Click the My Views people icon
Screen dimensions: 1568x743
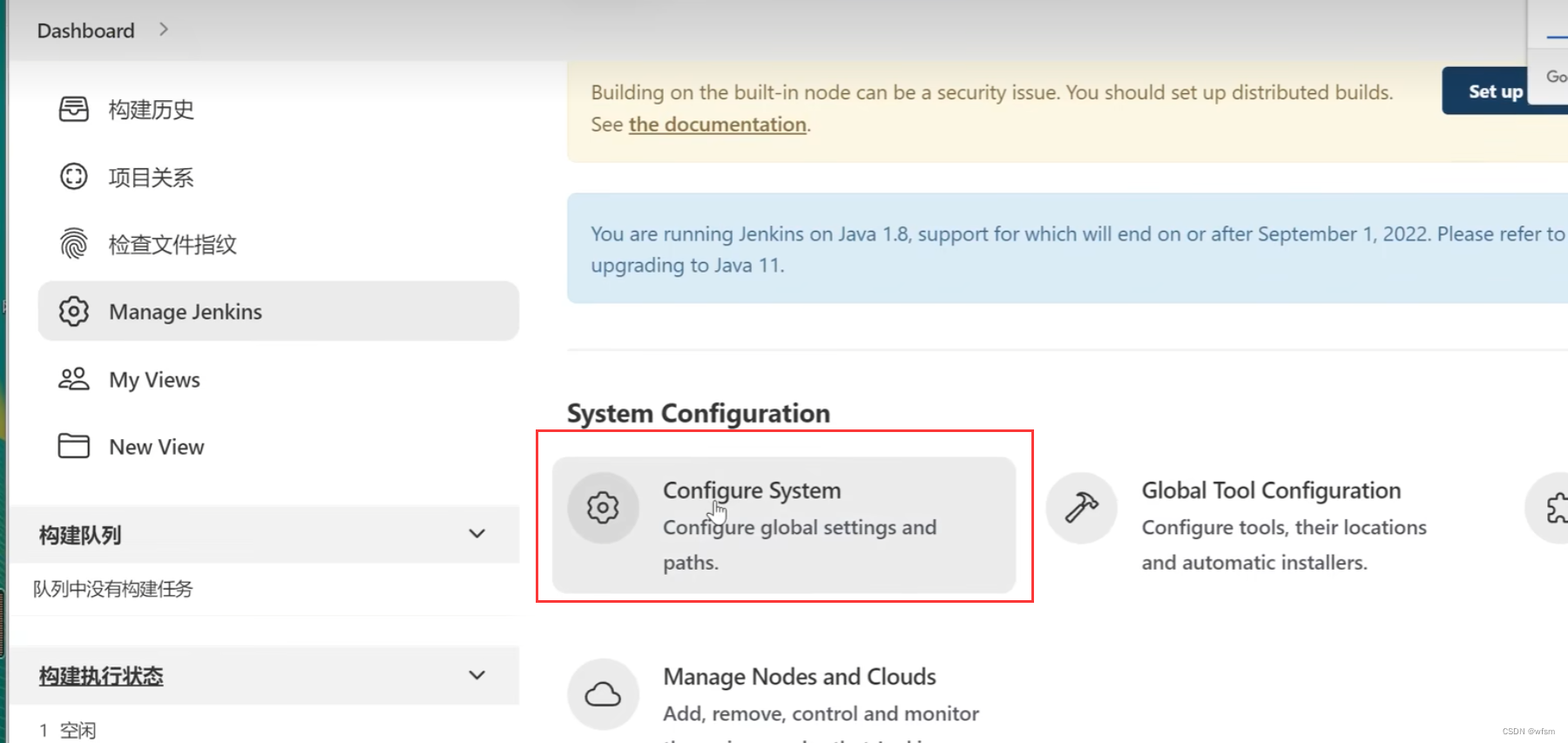pyautogui.click(x=73, y=379)
